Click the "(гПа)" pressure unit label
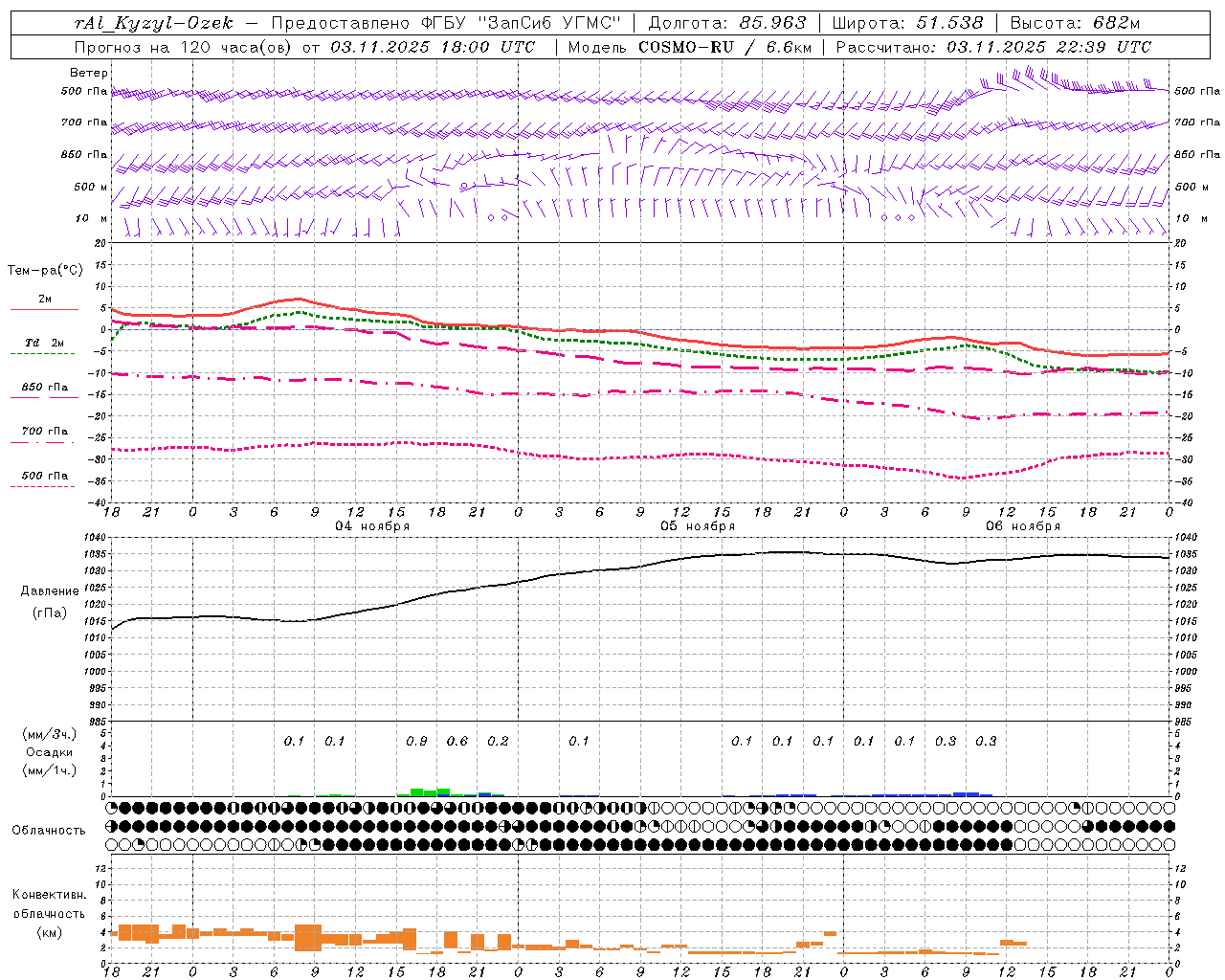 click(50, 613)
